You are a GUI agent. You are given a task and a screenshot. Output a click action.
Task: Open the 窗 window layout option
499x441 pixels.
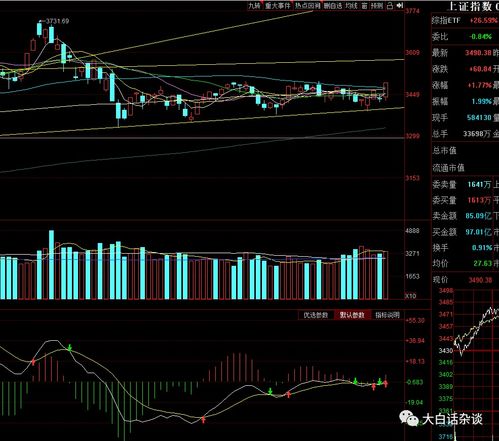click(x=364, y=6)
